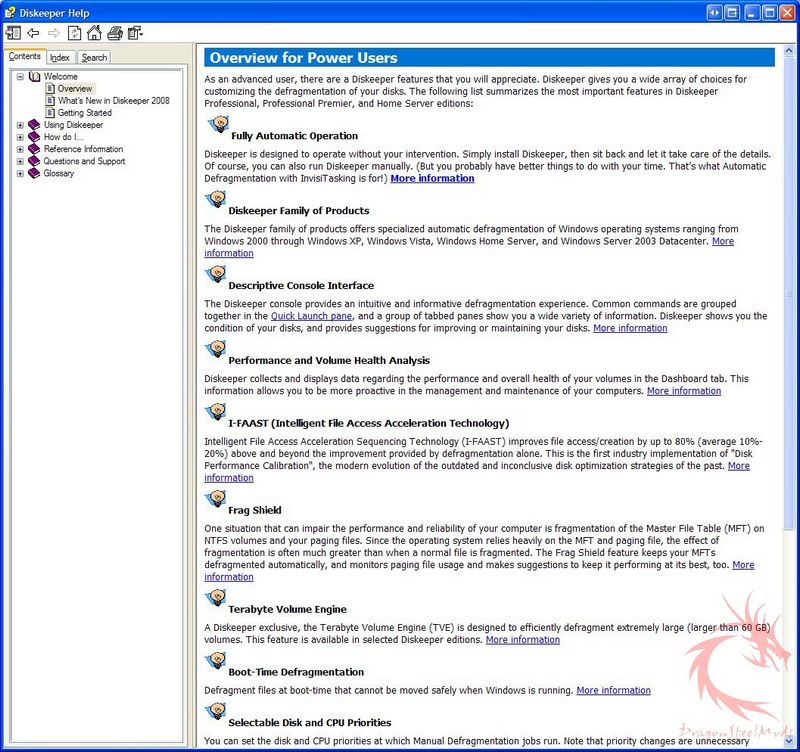
Task: Open the Home page icon
Action: pos(94,33)
